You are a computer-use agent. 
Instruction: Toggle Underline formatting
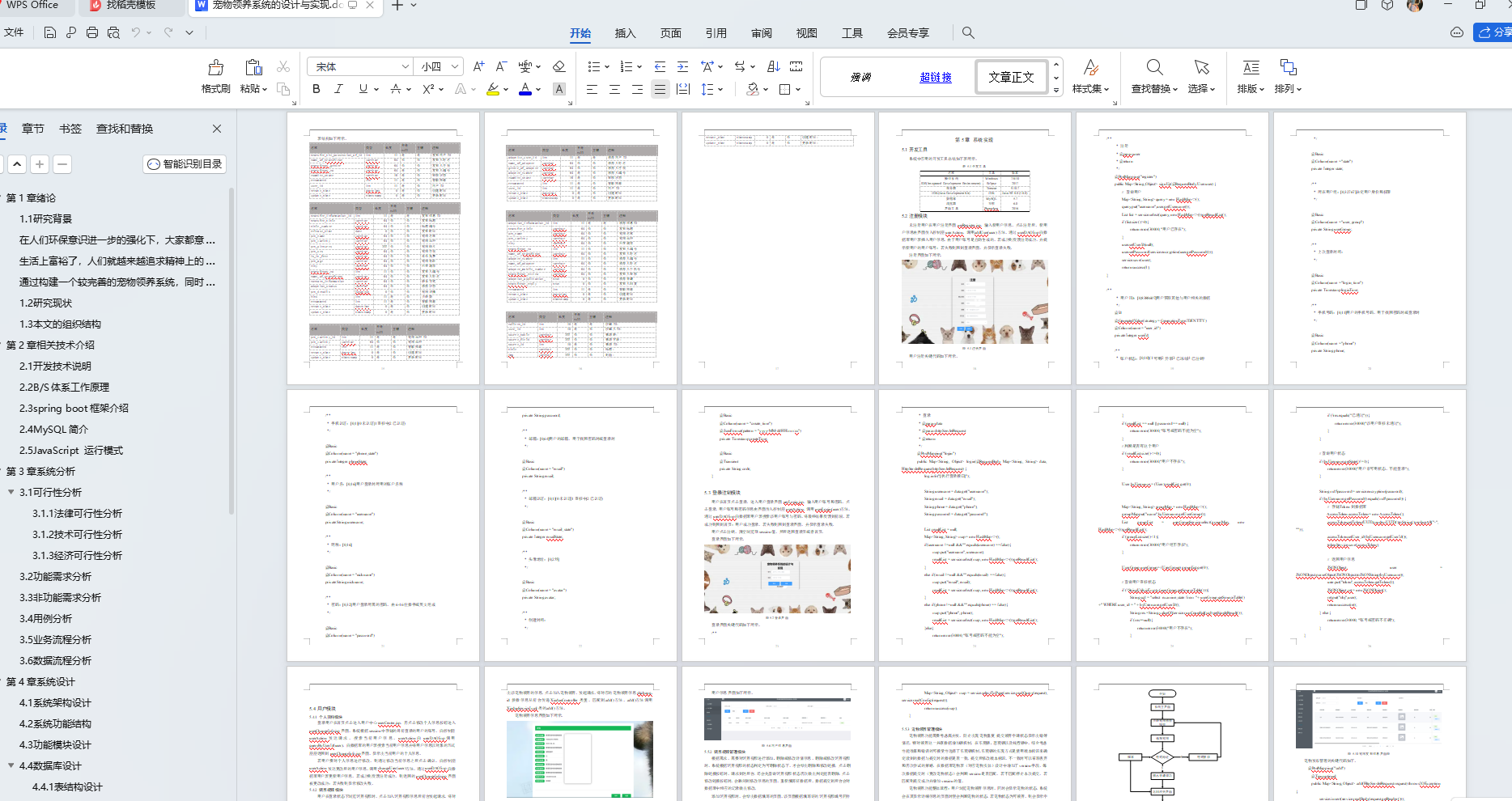363,89
